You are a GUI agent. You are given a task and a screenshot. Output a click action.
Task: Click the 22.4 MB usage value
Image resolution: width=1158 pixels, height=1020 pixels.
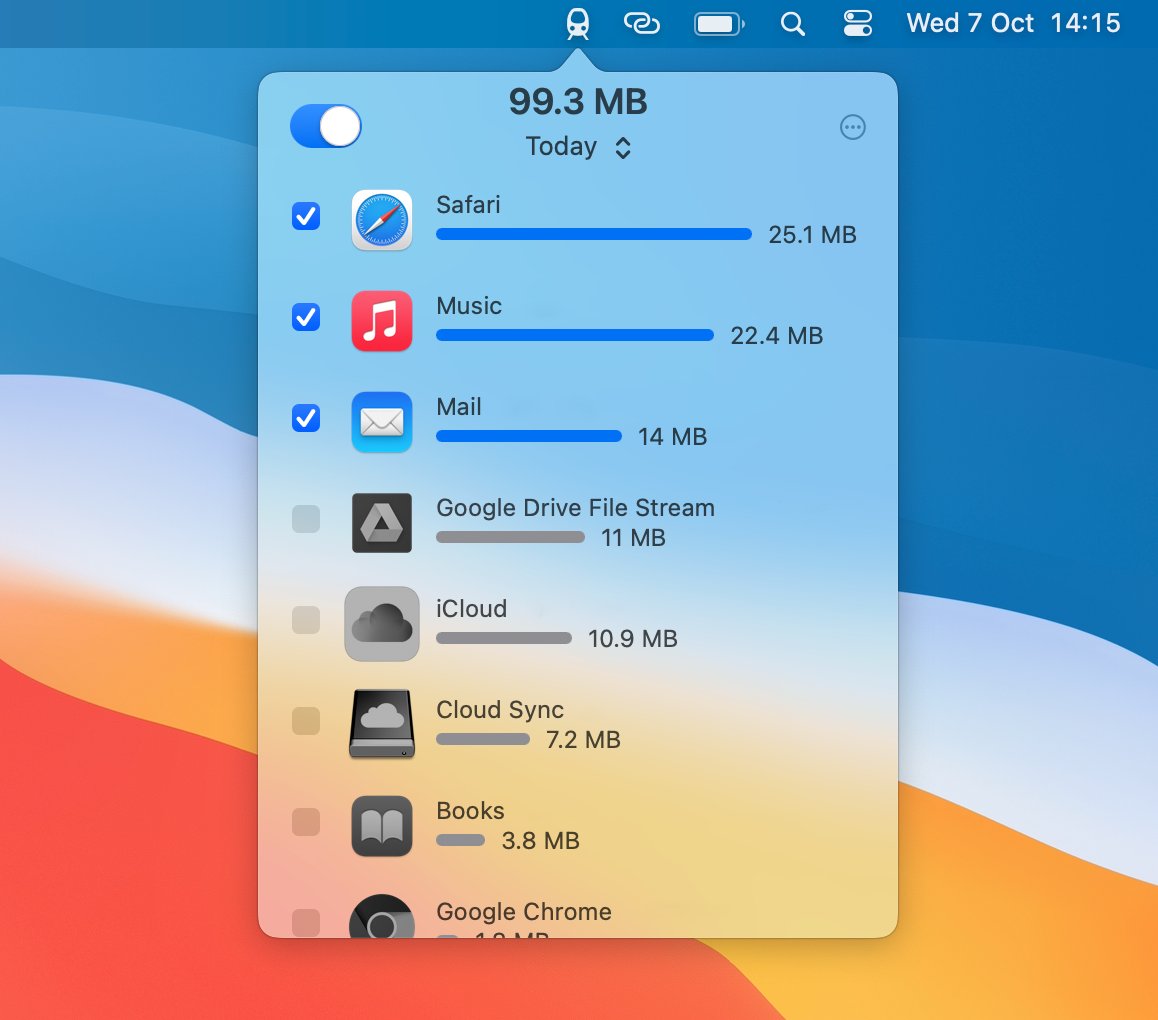point(777,336)
